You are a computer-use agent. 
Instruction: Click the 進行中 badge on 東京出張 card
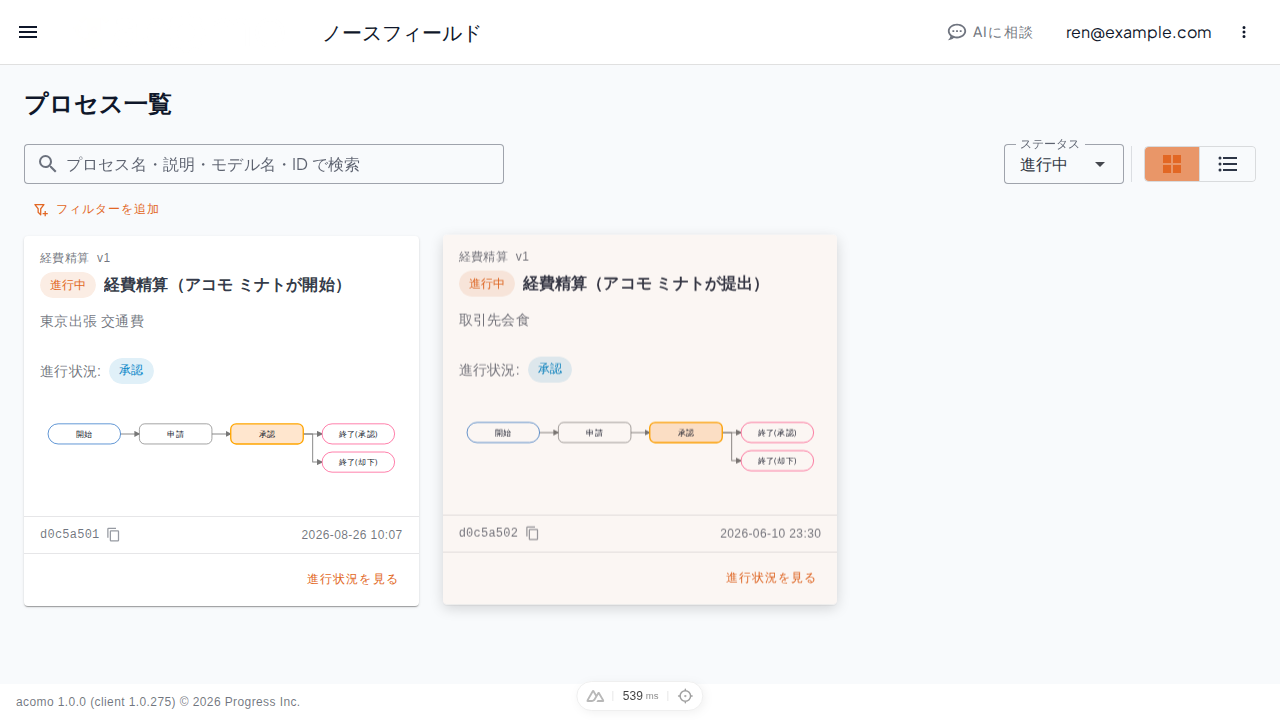(x=68, y=285)
